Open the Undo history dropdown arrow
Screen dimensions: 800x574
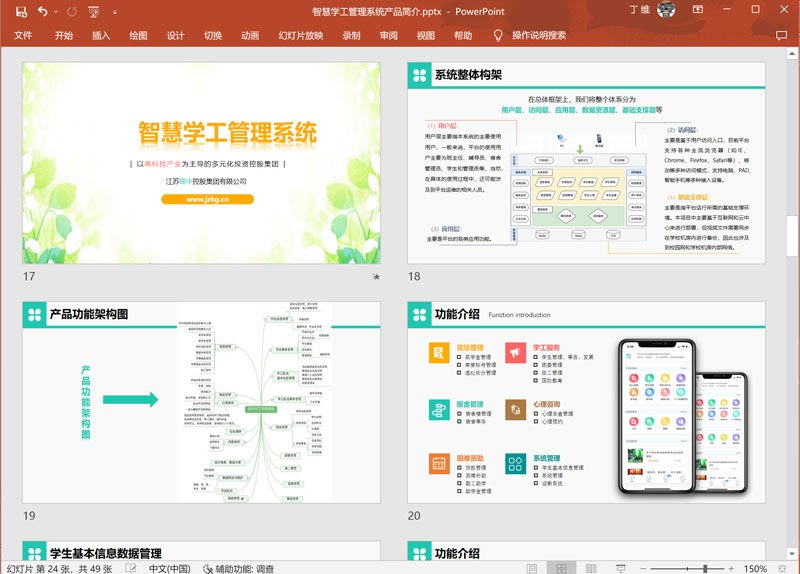pyautogui.click(x=56, y=12)
